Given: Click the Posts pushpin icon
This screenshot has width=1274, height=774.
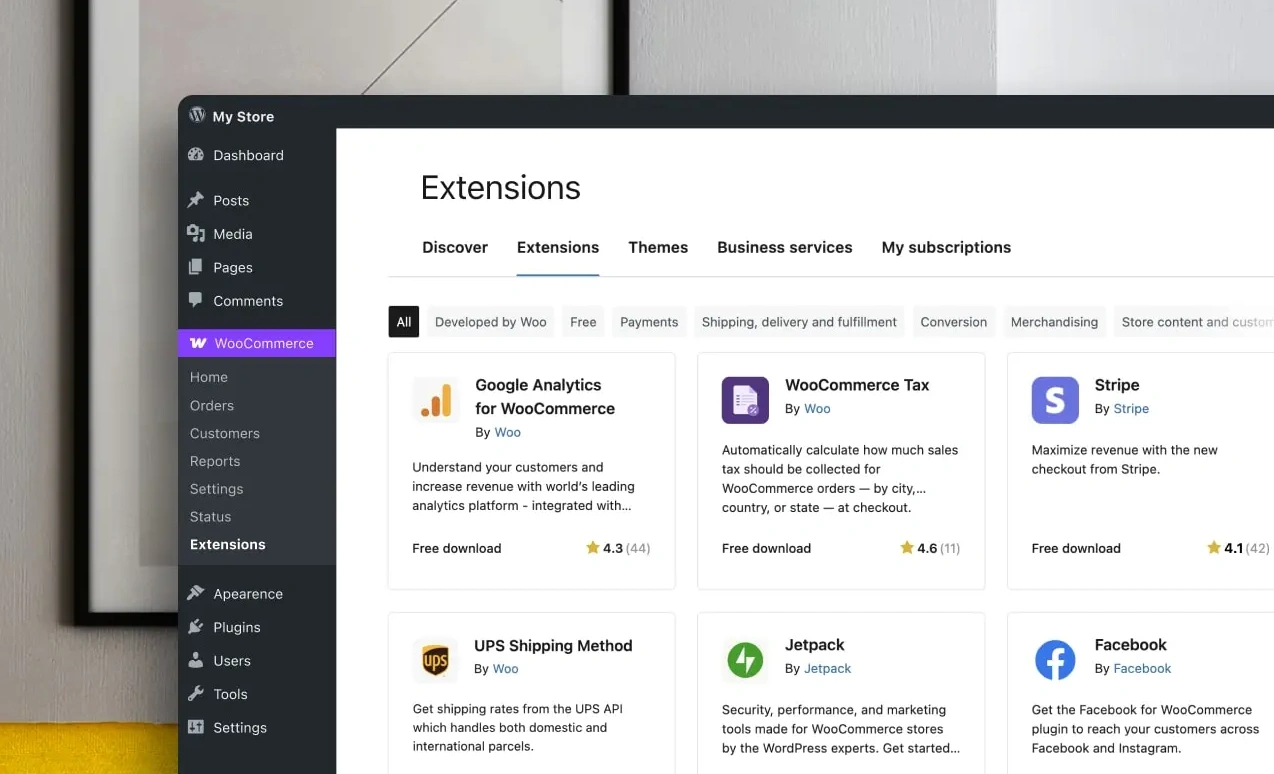Looking at the screenshot, I should (x=196, y=200).
